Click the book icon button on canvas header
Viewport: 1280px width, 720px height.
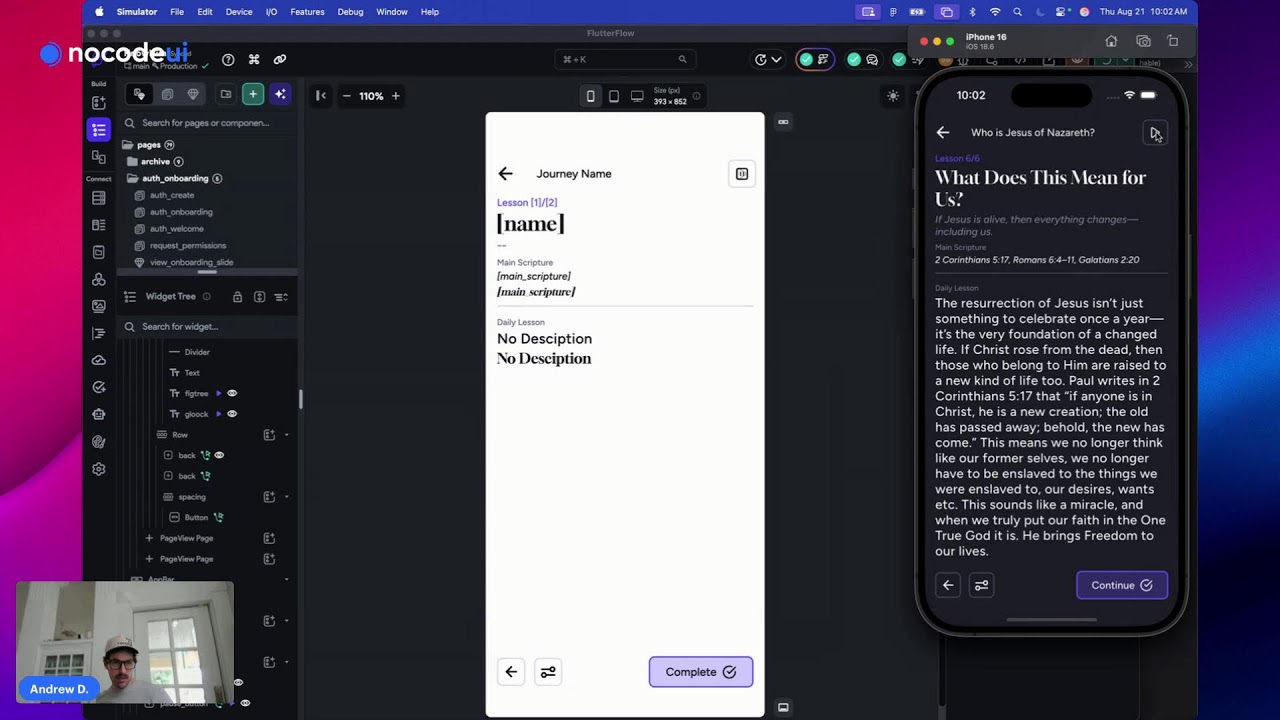click(742, 174)
